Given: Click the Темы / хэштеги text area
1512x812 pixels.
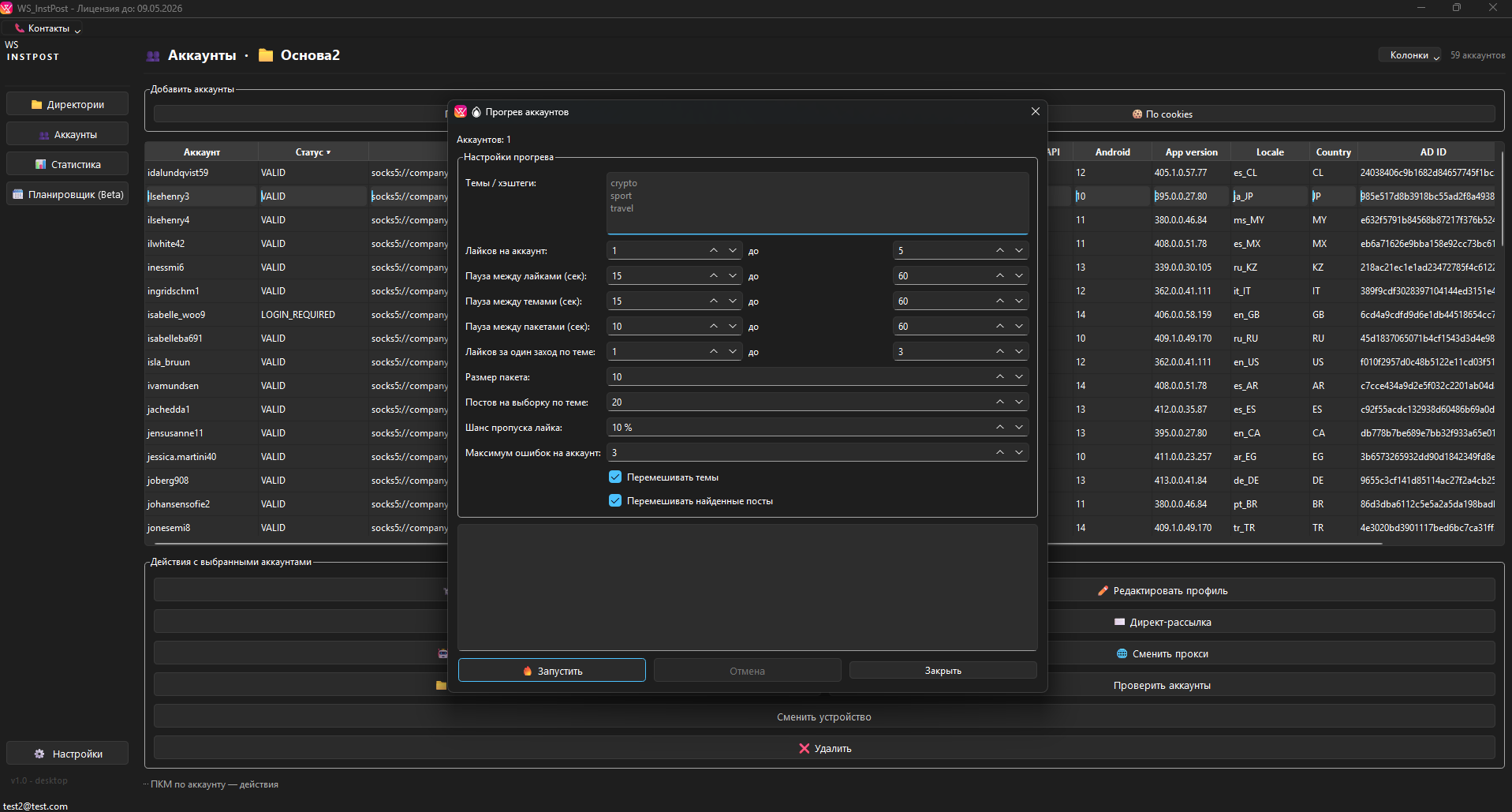Looking at the screenshot, I should click(817, 203).
